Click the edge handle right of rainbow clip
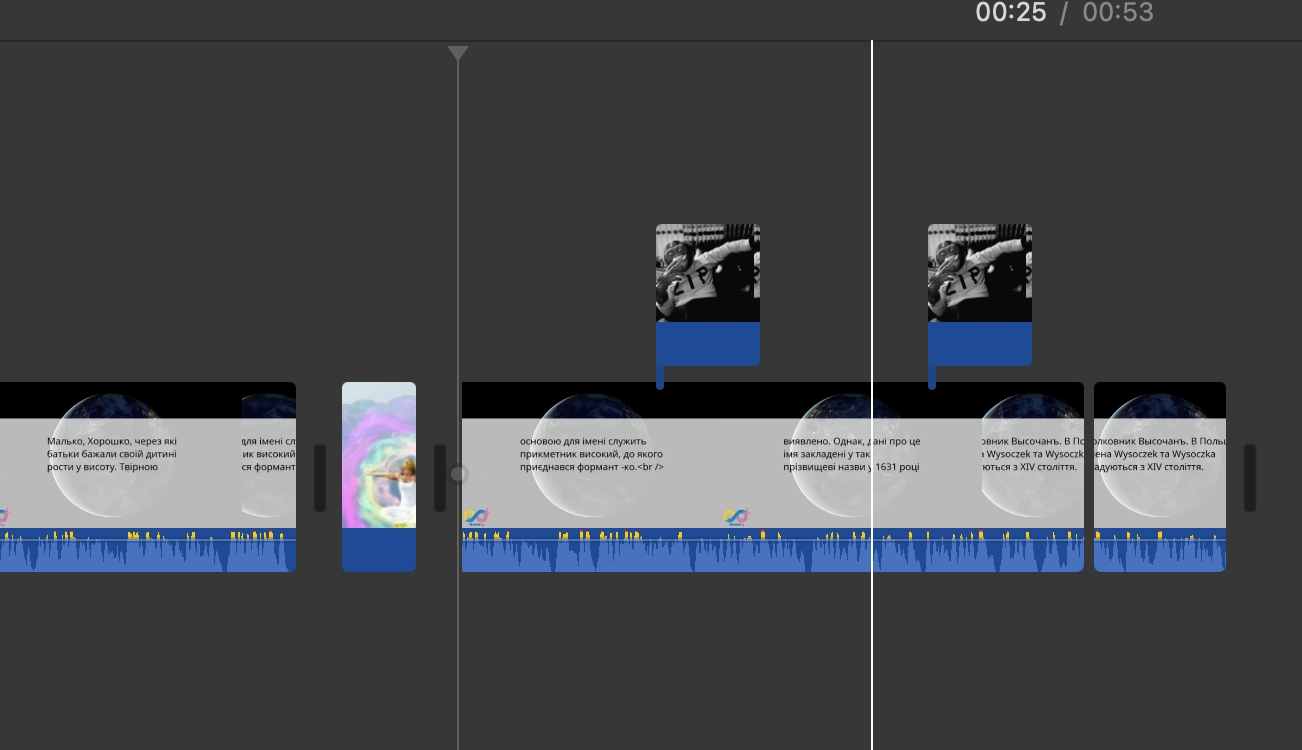The width and height of the screenshot is (1302, 750). [x=440, y=478]
